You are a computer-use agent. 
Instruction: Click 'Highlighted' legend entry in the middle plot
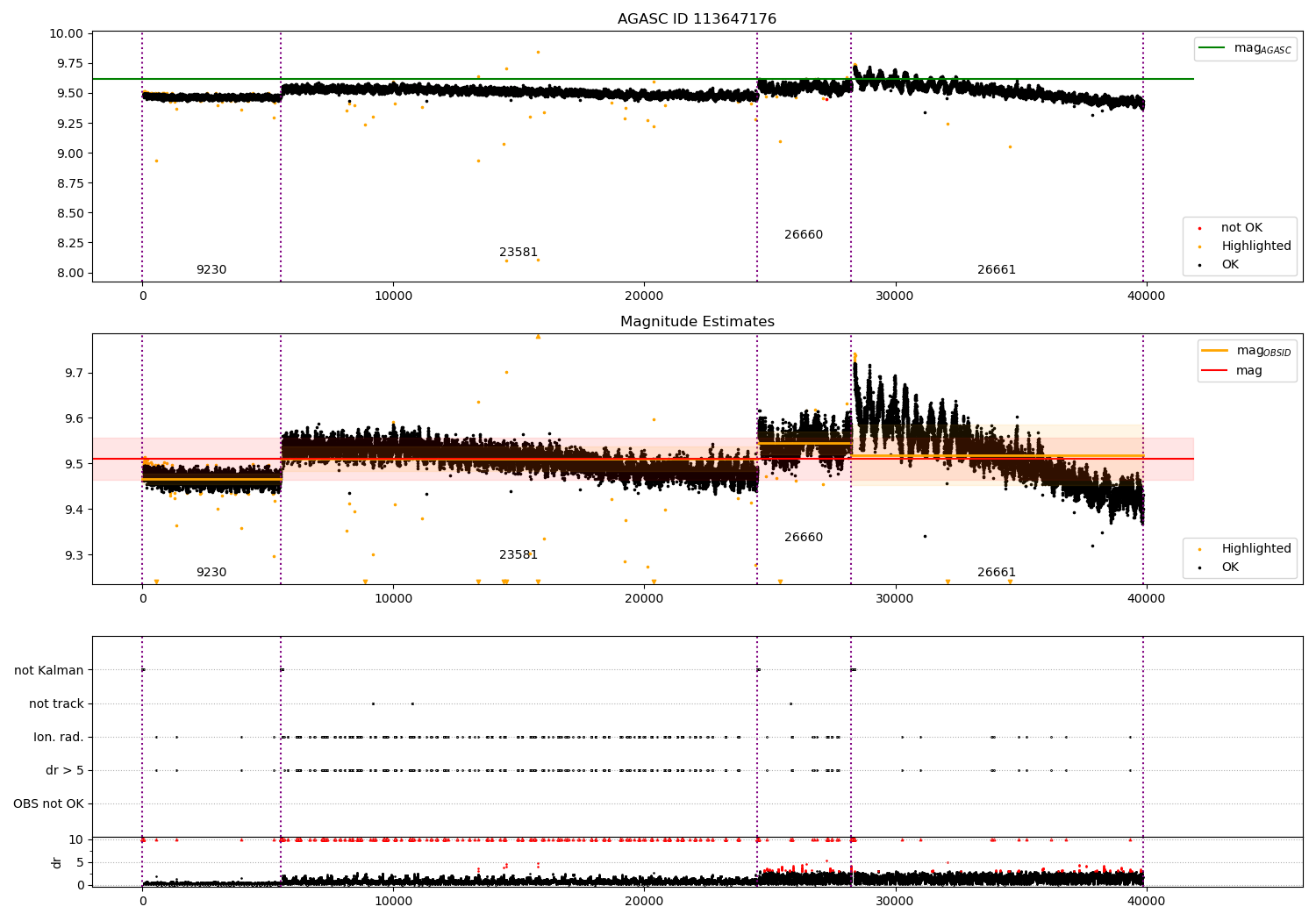(1256, 549)
